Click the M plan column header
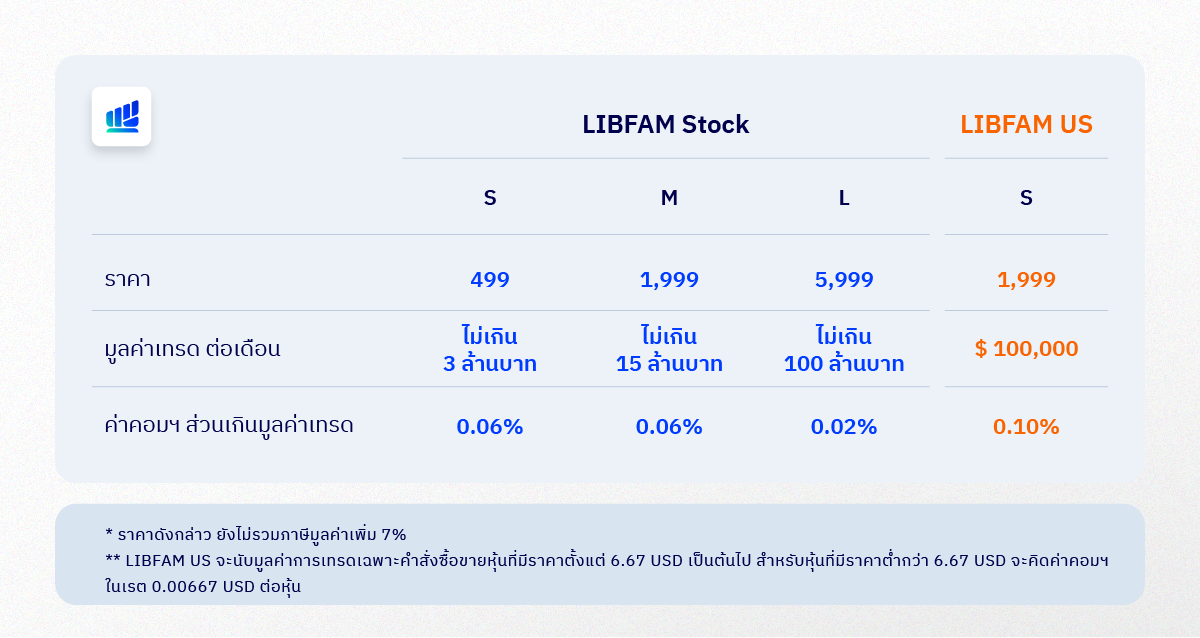The image size is (1200, 638). click(669, 198)
